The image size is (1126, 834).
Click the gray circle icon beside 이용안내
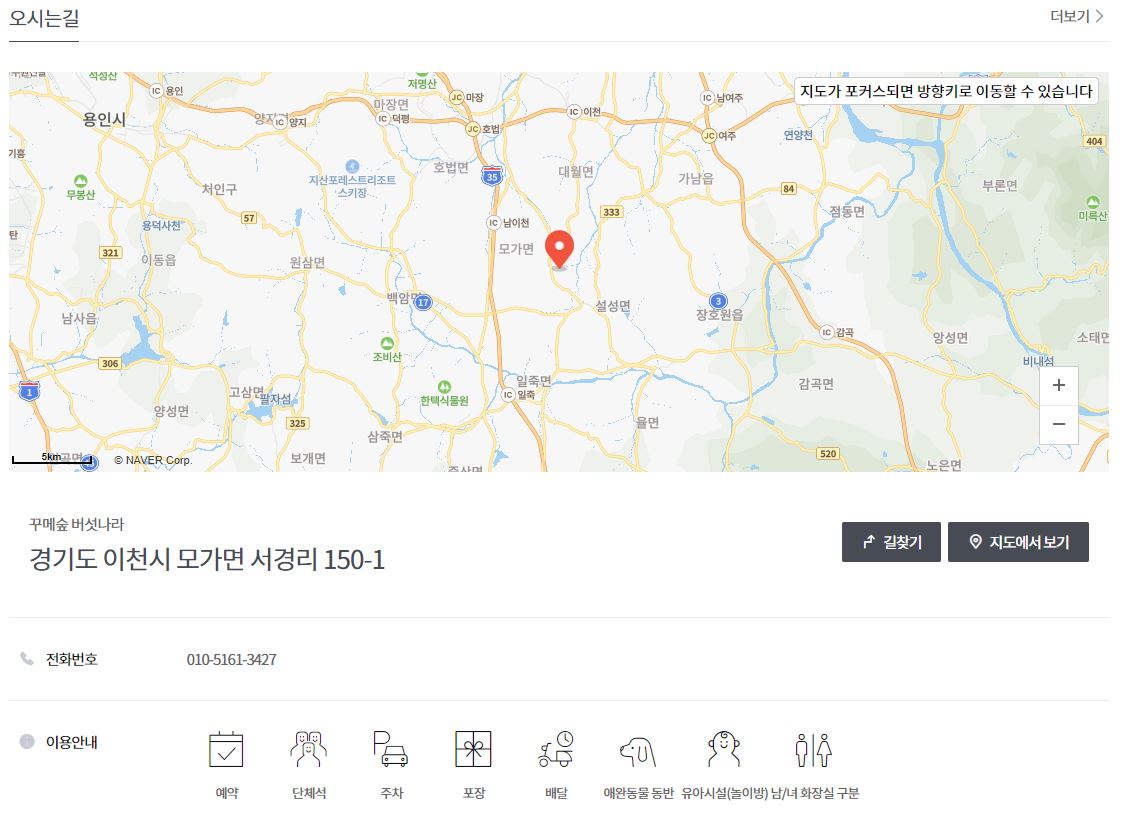point(27,741)
